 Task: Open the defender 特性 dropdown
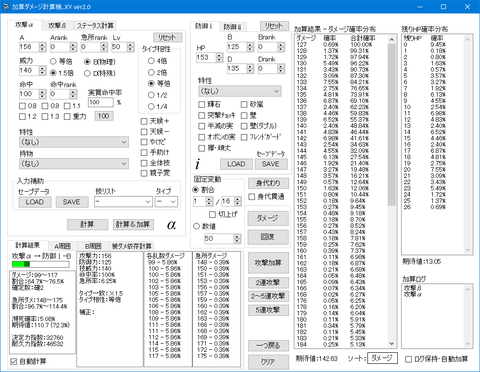tap(240, 91)
